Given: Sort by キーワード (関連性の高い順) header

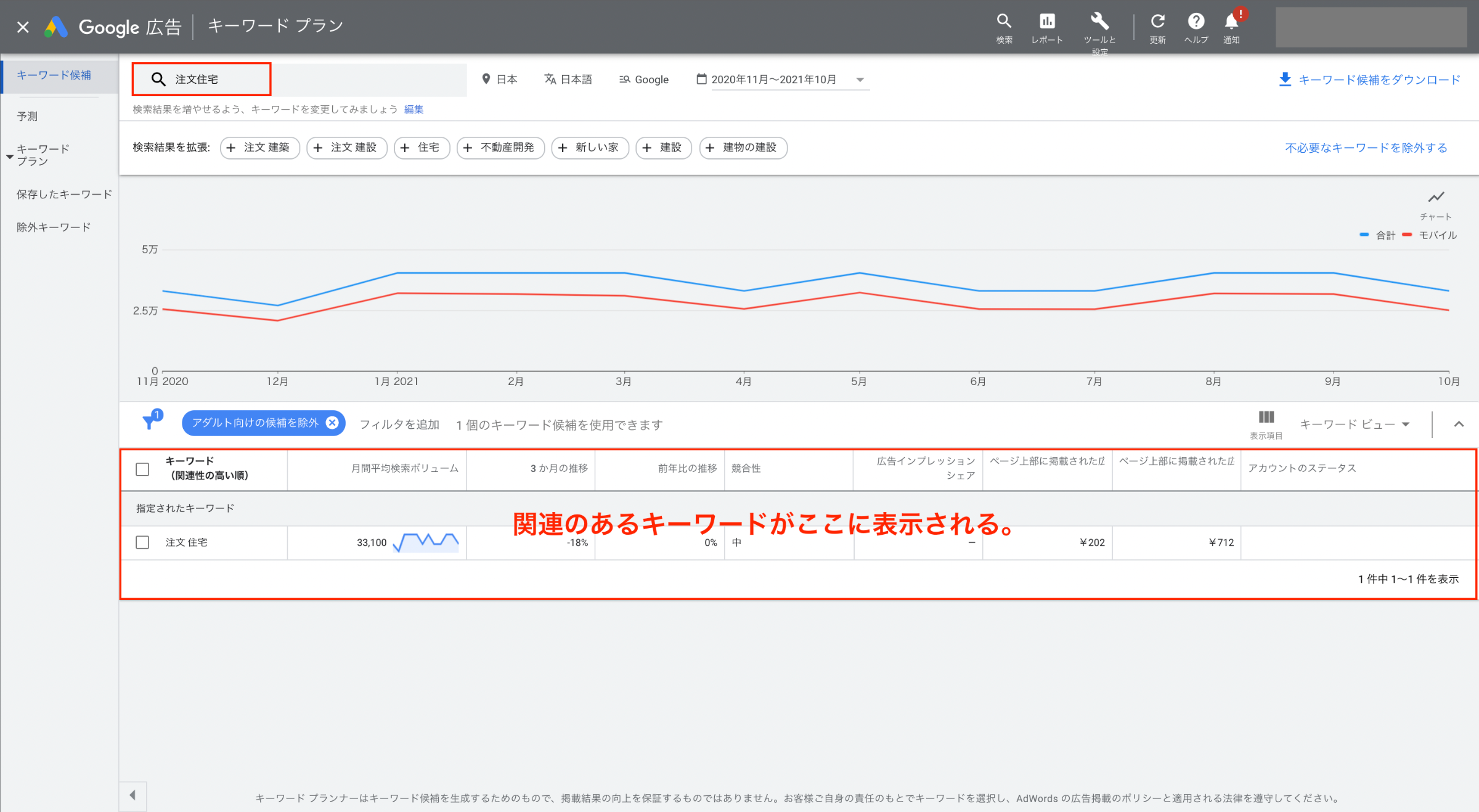Looking at the screenshot, I should (206, 468).
